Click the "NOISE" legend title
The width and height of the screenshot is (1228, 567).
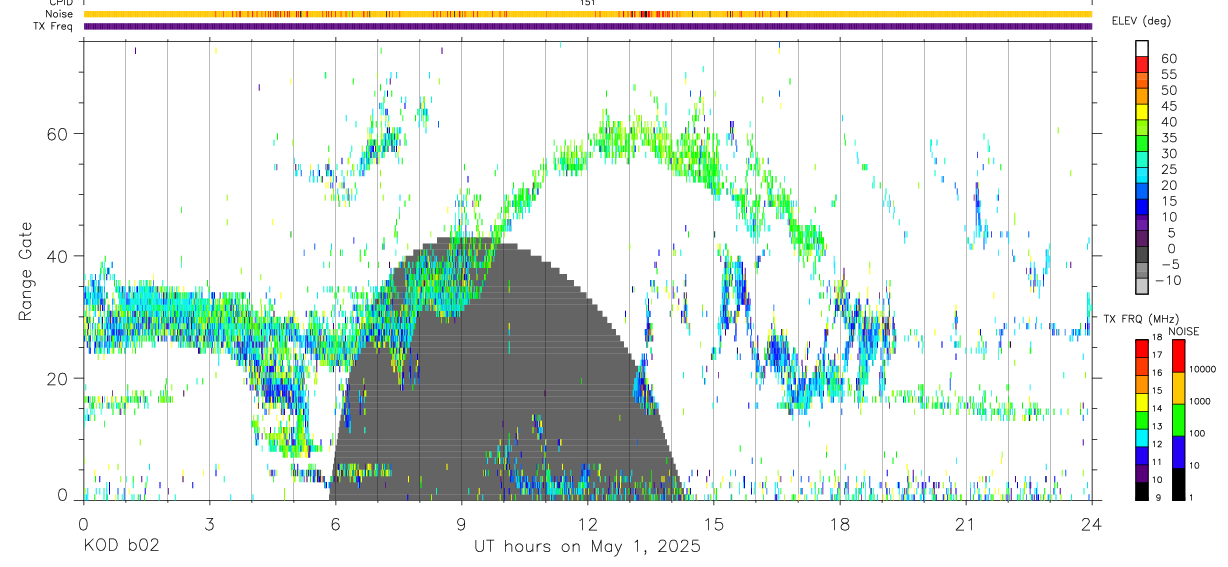pos(1183,331)
